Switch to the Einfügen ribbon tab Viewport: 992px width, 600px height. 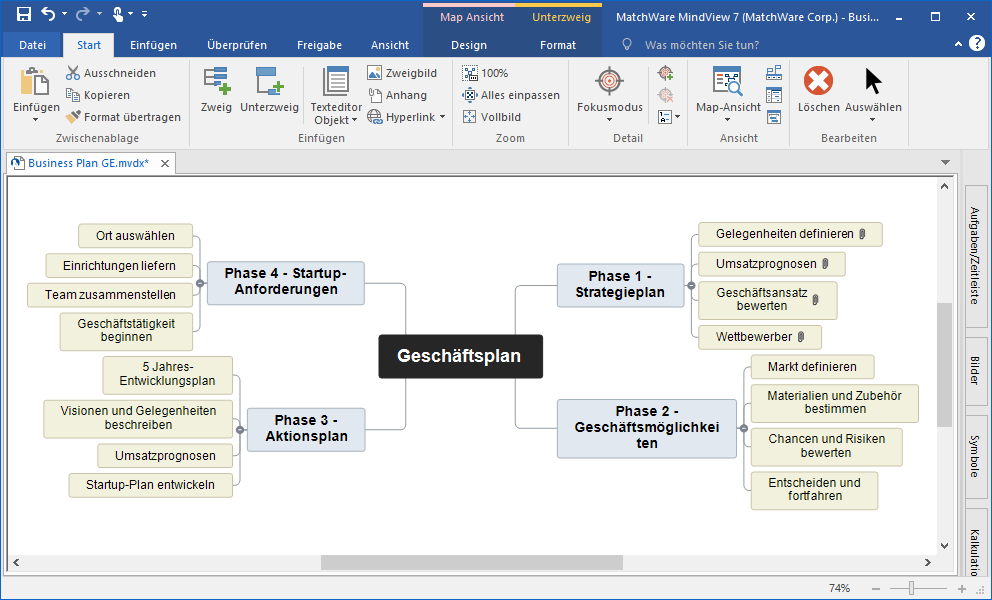pos(153,45)
